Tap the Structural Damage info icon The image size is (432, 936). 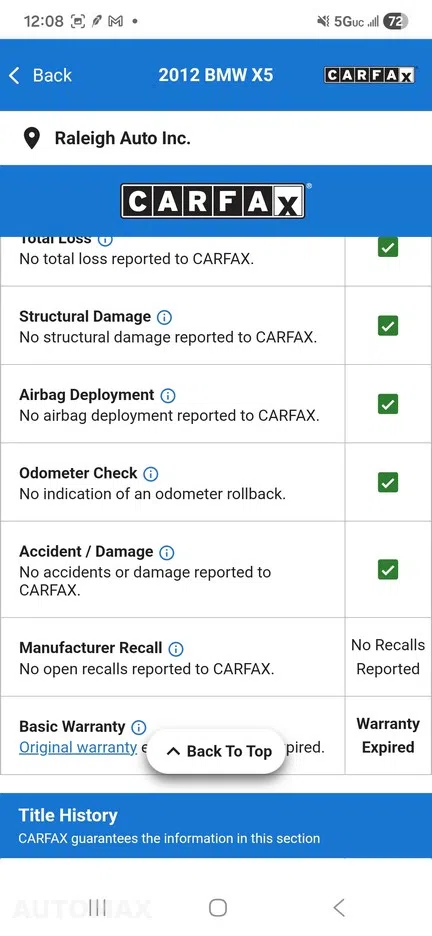coord(164,317)
